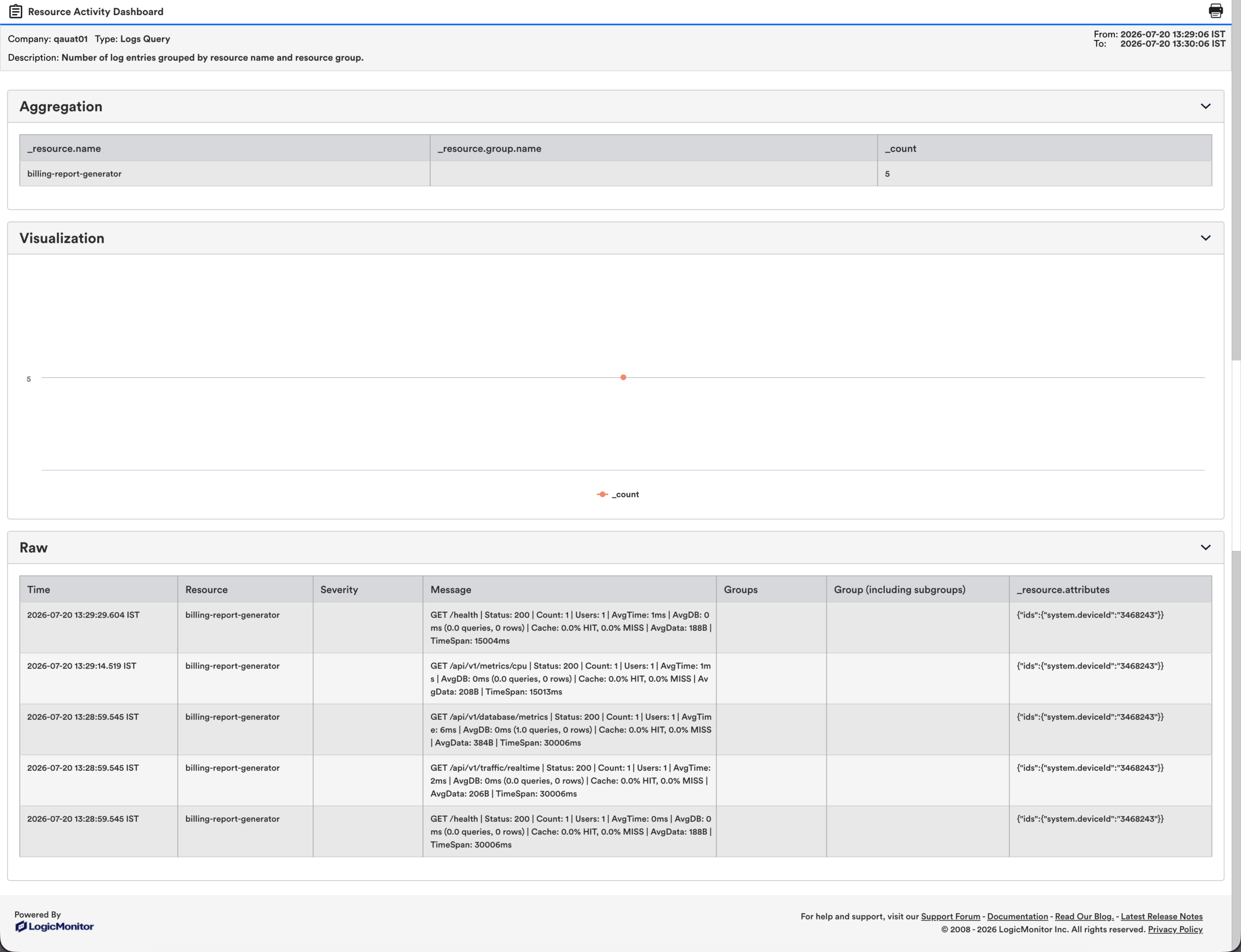The image size is (1241, 952).
Task: Open the Documentation link
Action: (1017, 916)
